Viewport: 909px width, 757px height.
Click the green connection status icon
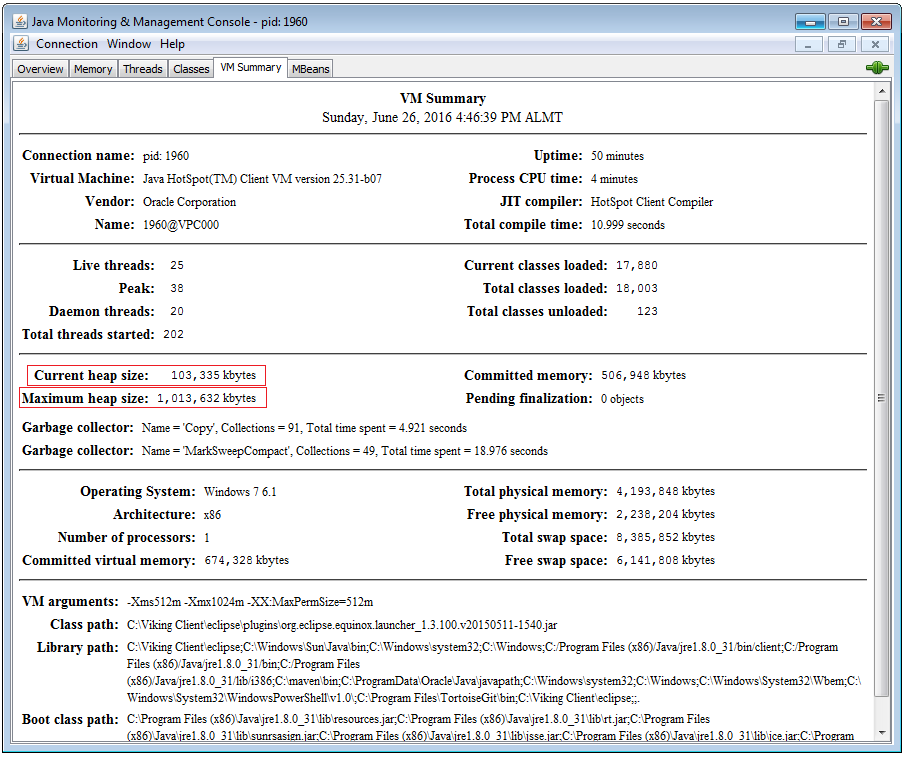point(877,67)
